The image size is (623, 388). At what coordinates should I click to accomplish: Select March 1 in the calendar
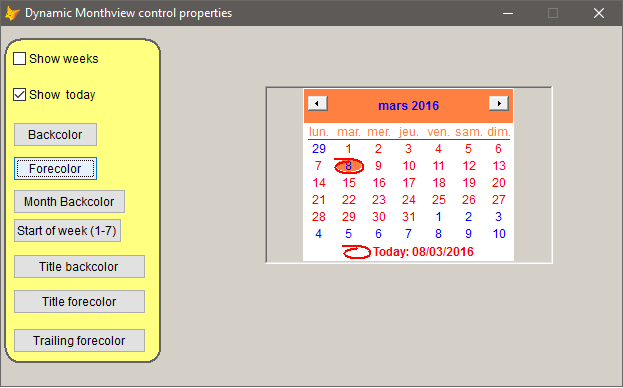[x=348, y=149]
